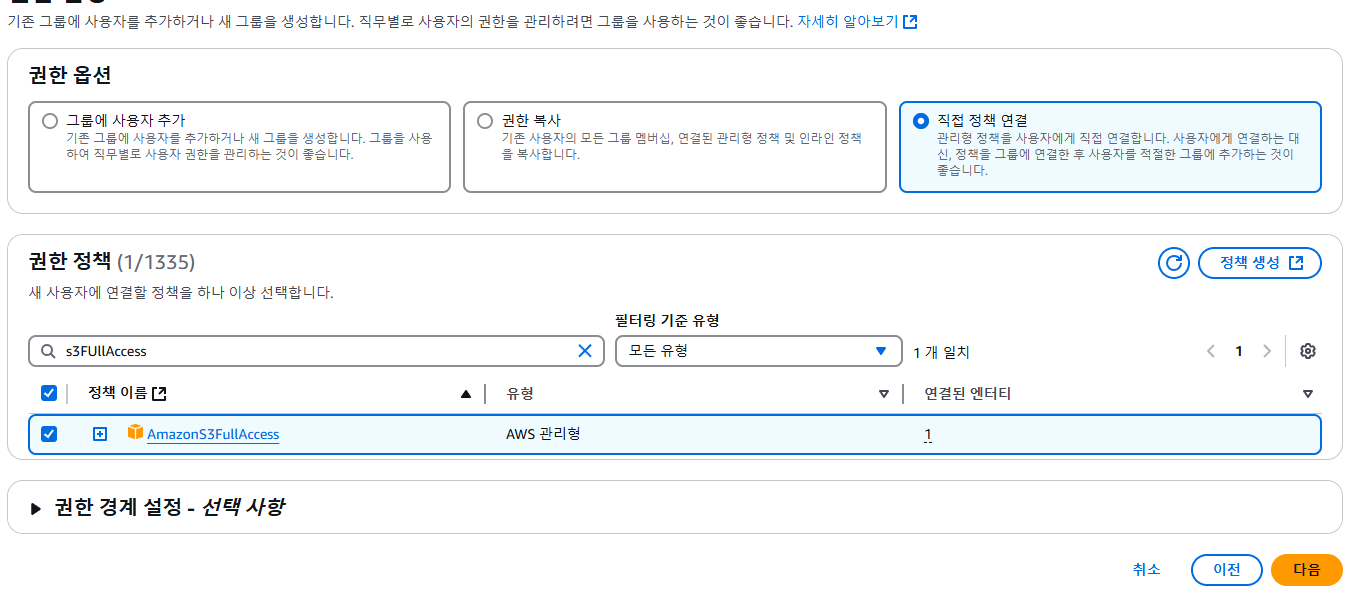Open the AmazonS3FullAccess policy link
Viewport: 1358px width, 607px height.
pos(213,434)
